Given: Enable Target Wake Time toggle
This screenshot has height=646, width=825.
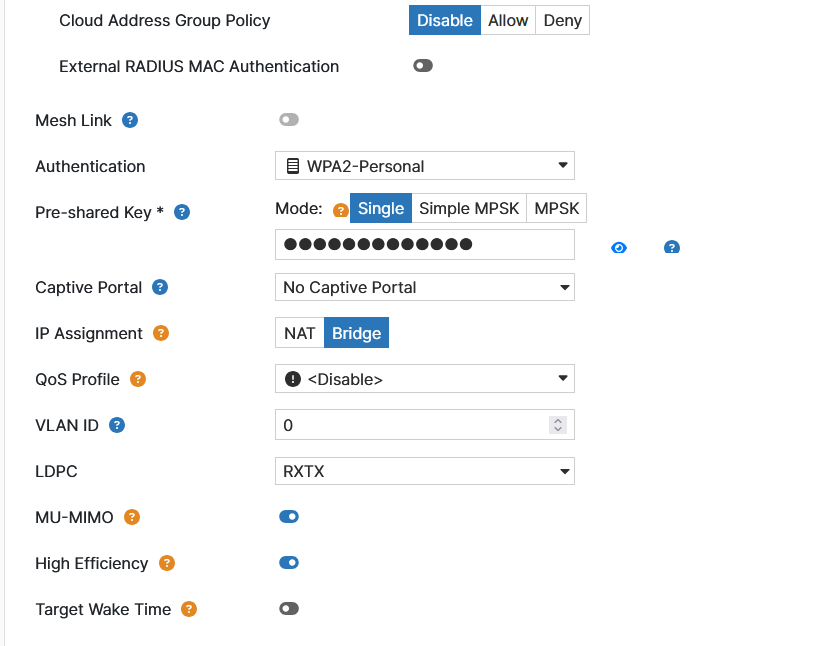Looking at the screenshot, I should tap(289, 609).
